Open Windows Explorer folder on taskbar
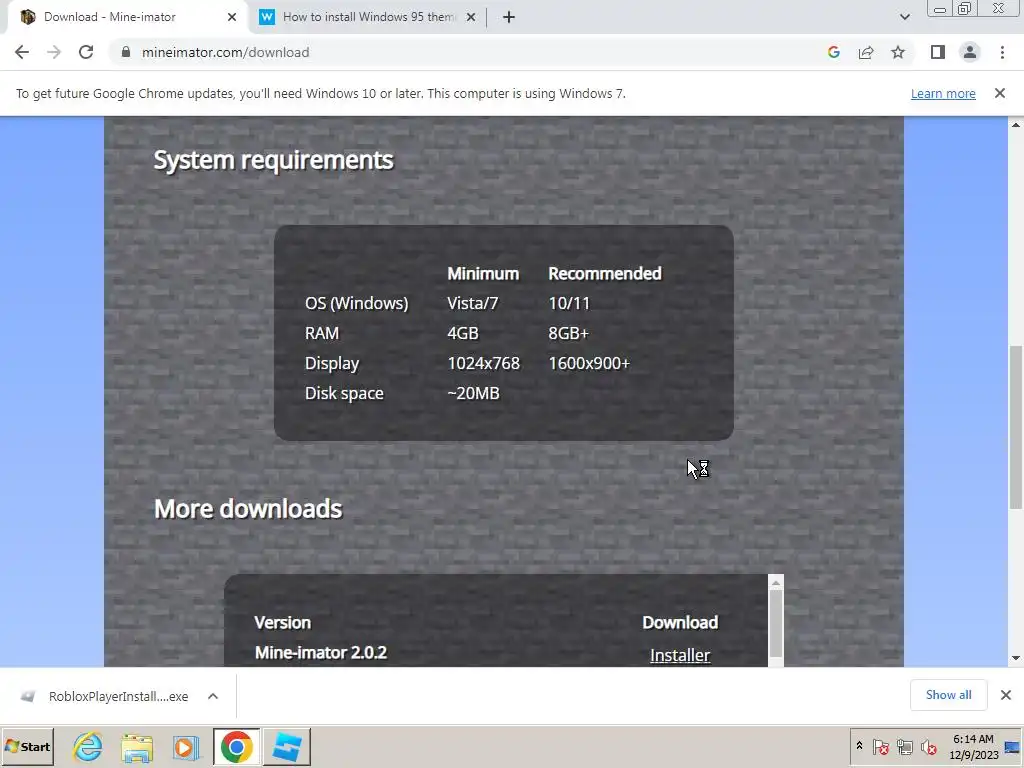This screenshot has width=1024, height=768. click(x=137, y=746)
